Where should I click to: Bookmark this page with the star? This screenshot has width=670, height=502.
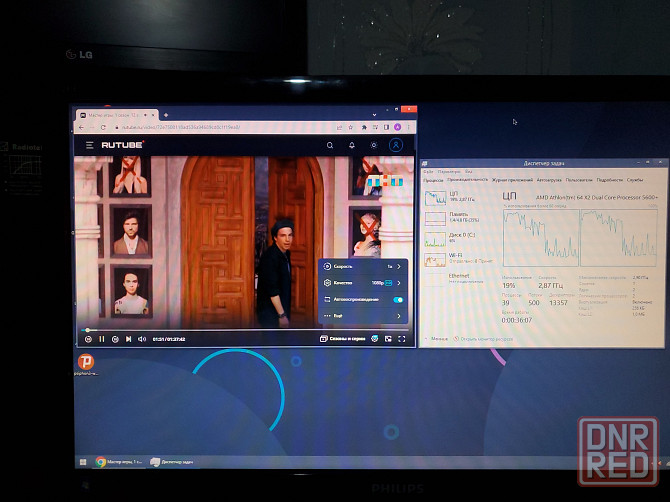(351, 127)
